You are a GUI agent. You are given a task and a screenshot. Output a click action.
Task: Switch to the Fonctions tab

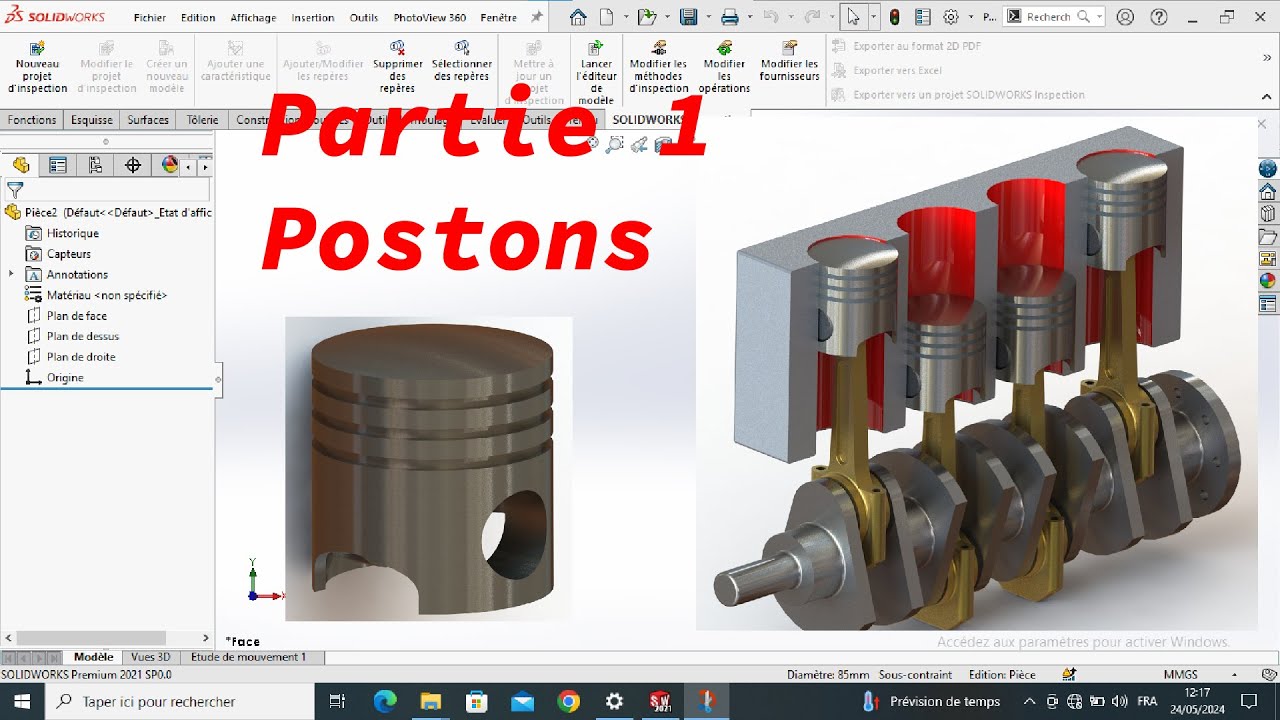[x=32, y=120]
